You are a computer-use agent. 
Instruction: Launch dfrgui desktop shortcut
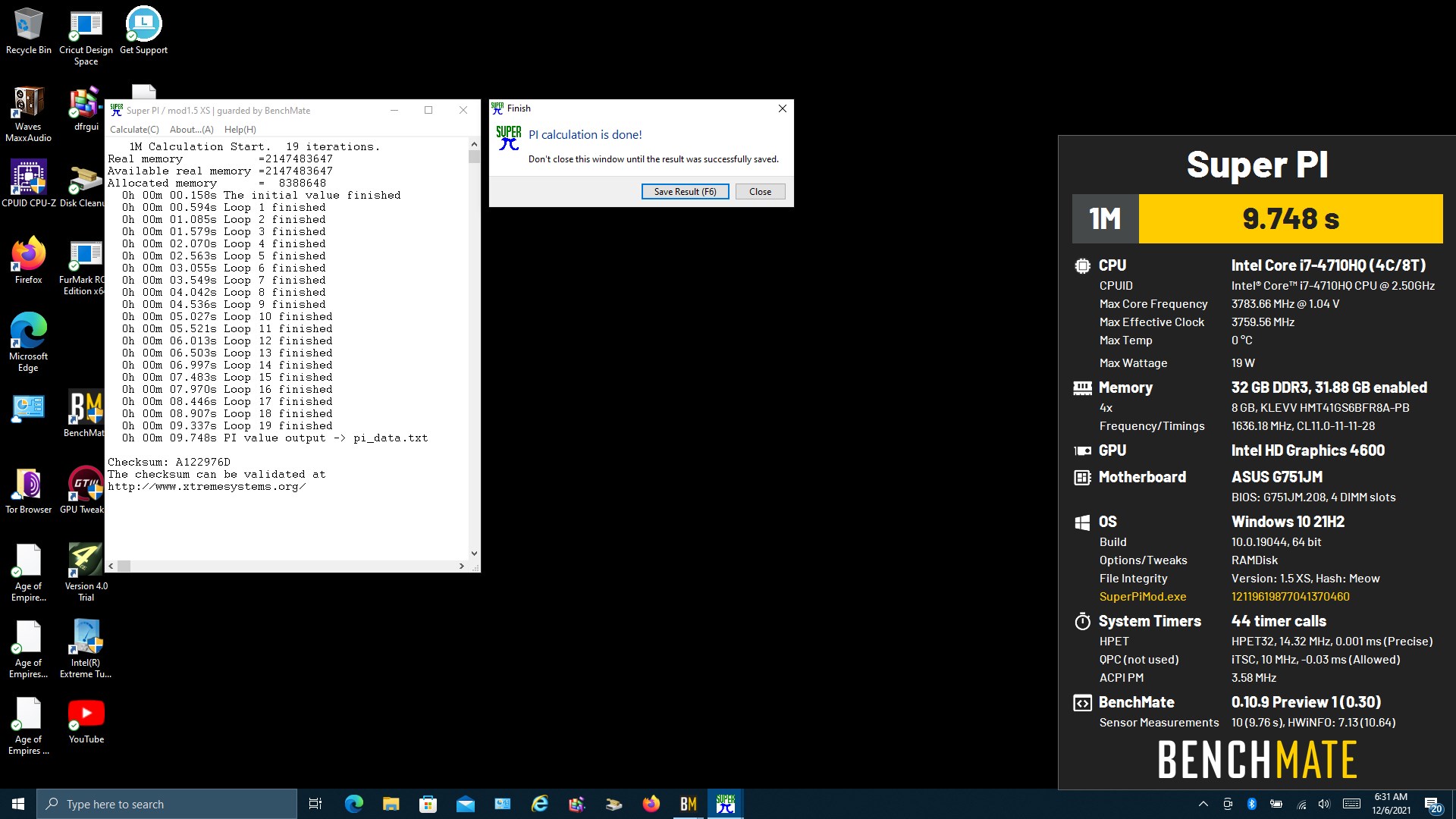pyautogui.click(x=86, y=108)
